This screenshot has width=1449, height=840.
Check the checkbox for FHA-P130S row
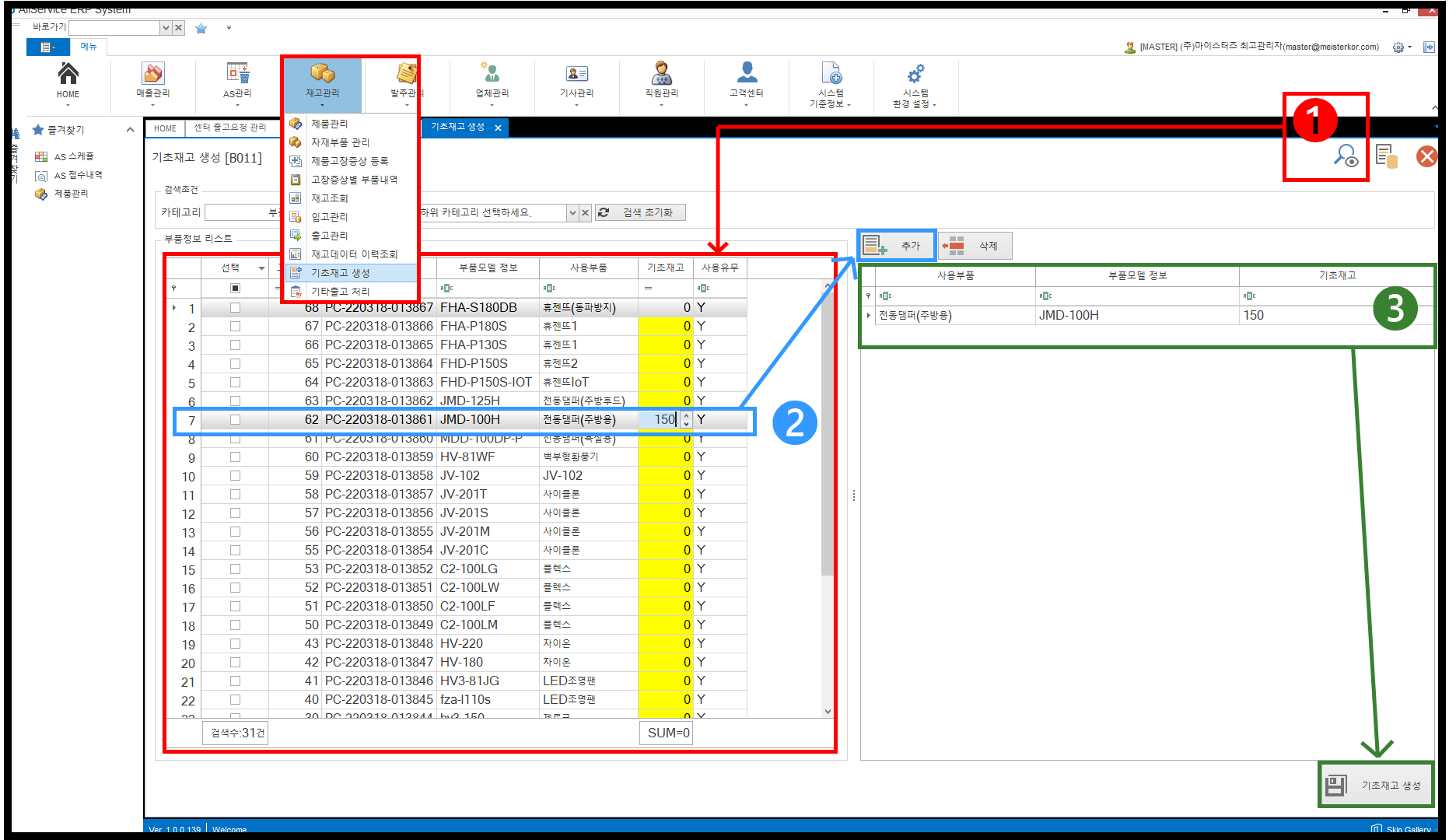235,345
